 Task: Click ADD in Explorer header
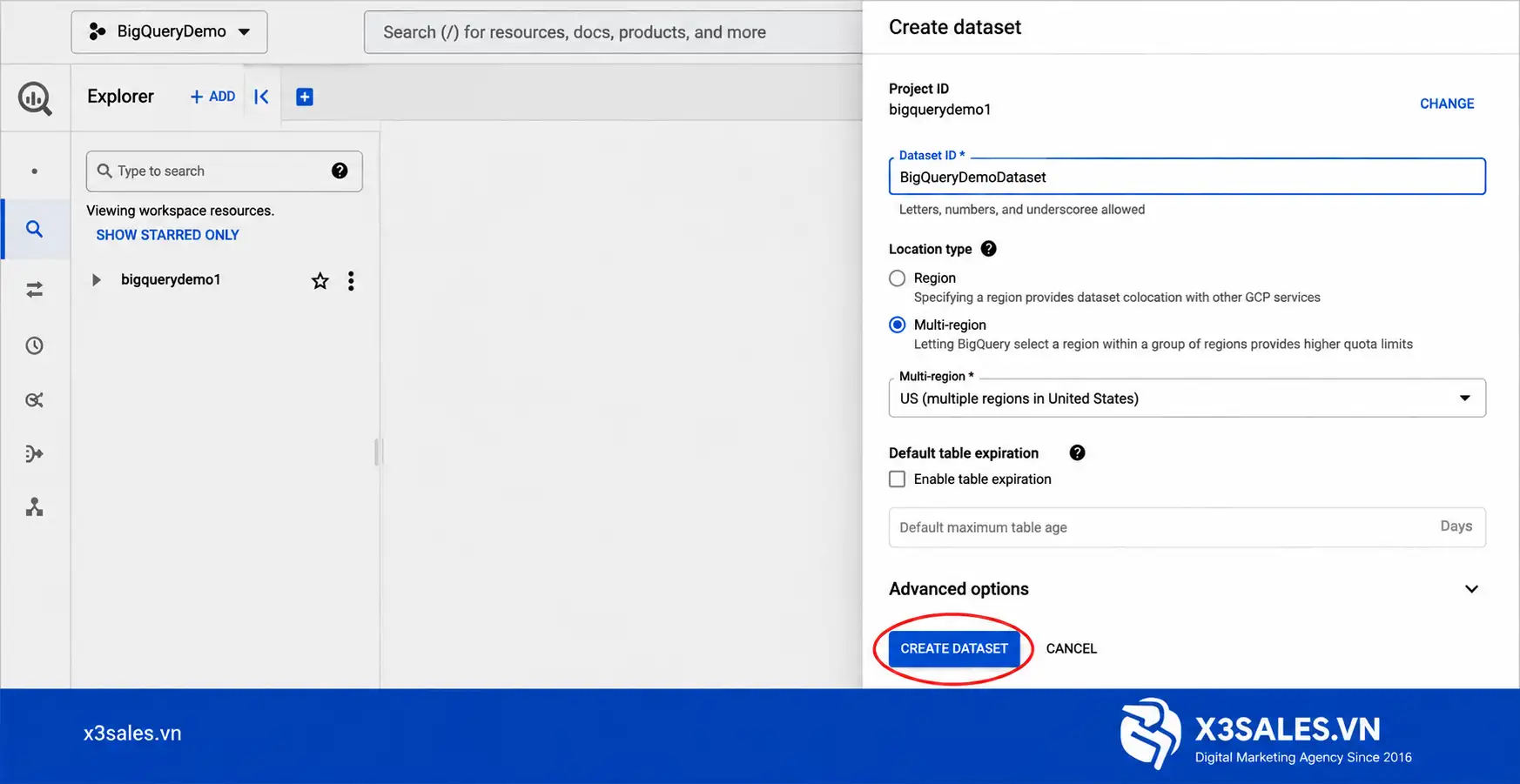click(212, 97)
